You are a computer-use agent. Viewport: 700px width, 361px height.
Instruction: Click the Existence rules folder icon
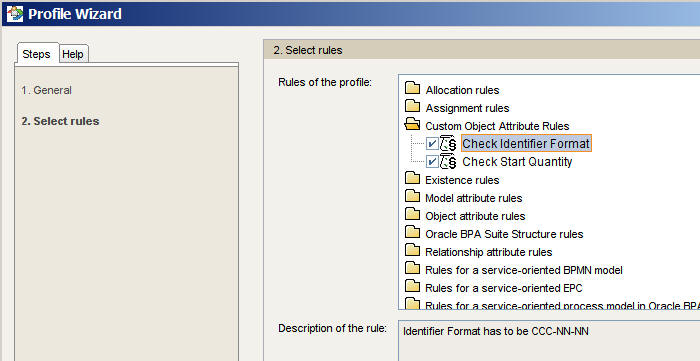click(412, 178)
